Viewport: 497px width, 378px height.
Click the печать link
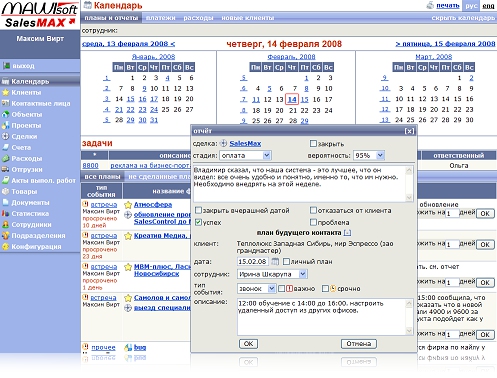[448, 5]
